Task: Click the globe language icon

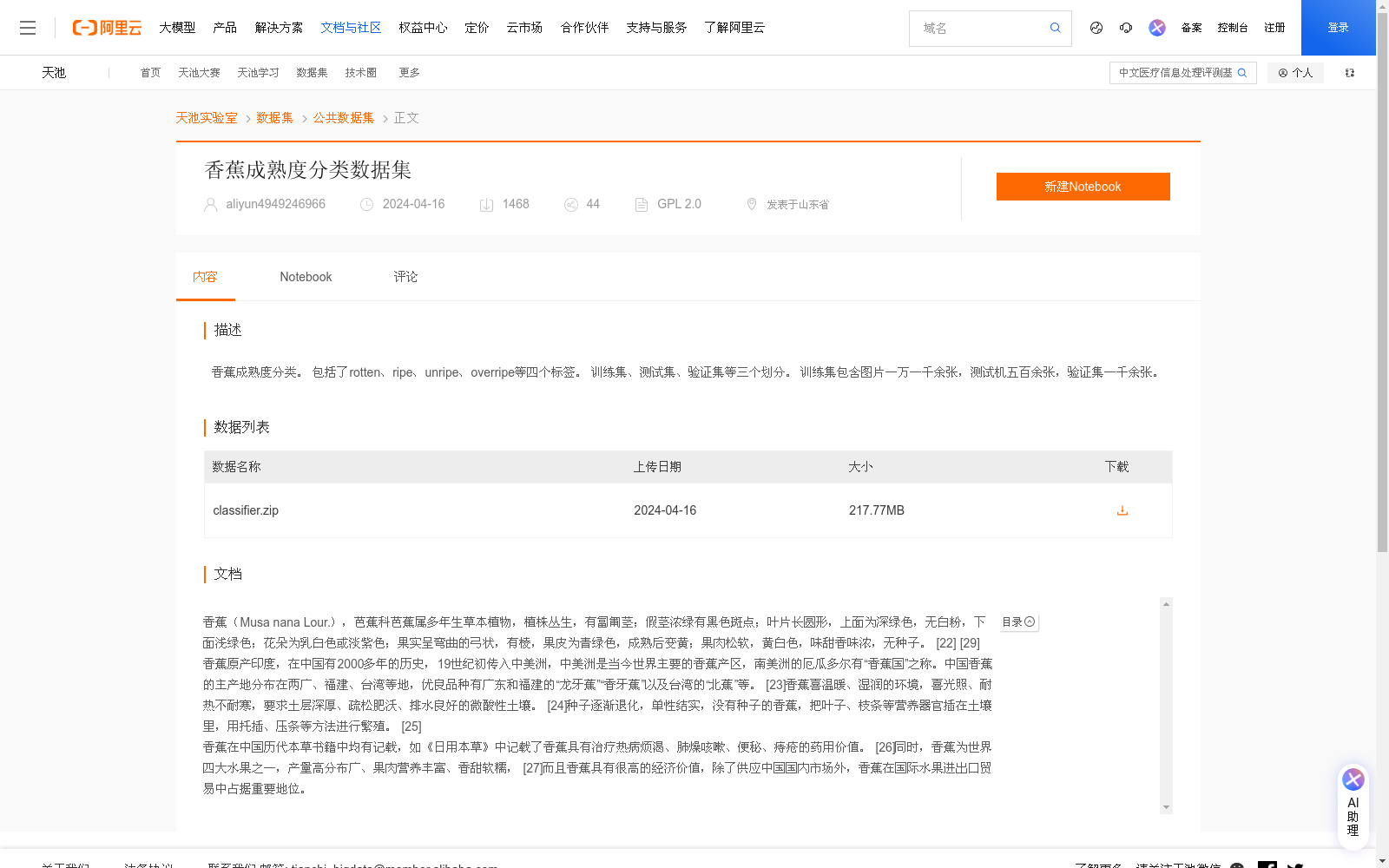Action: [x=1096, y=28]
